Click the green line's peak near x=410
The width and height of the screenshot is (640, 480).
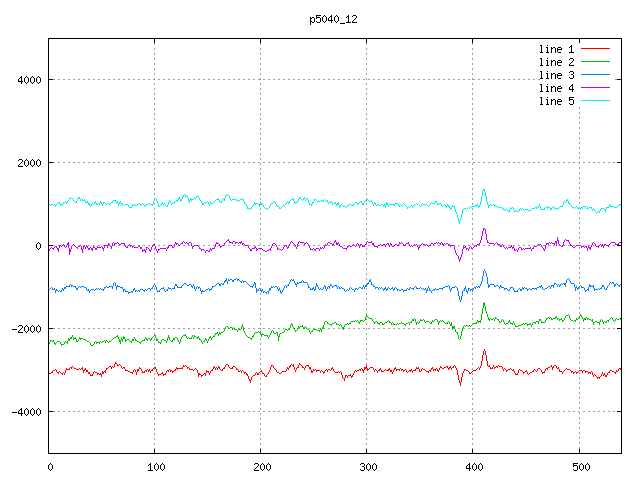pyautogui.click(x=484, y=303)
